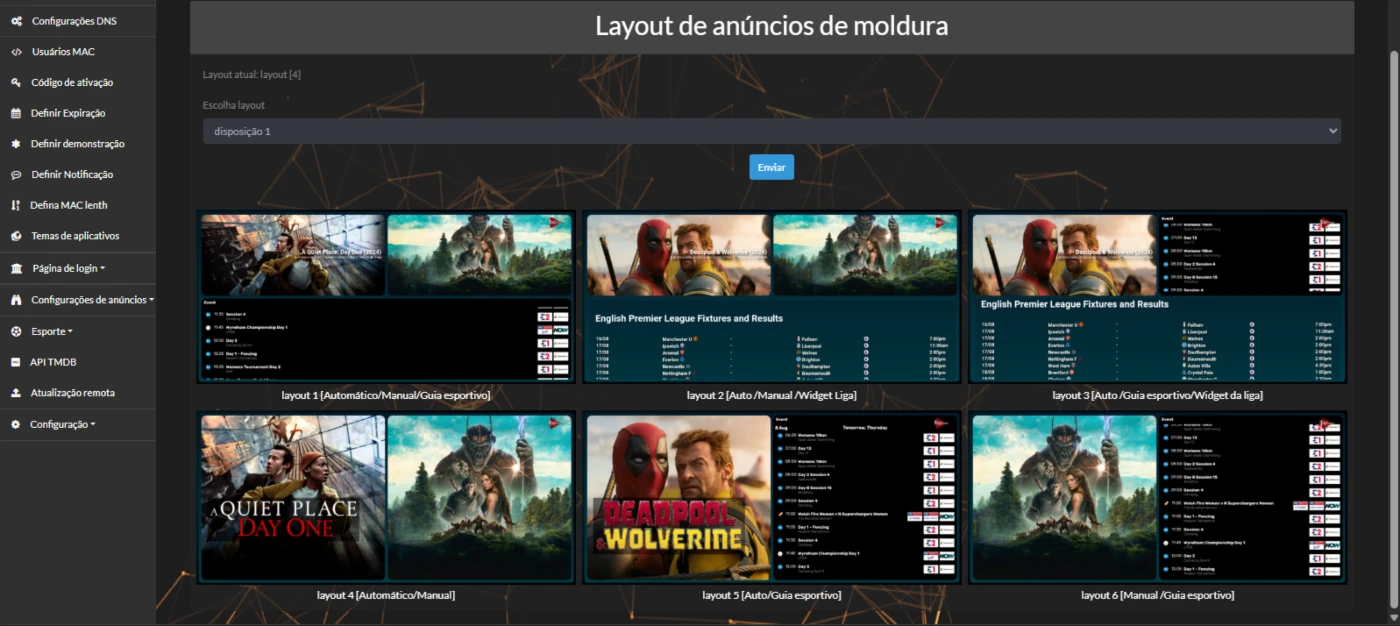Click the layout 3 preview thumbnail
The height and width of the screenshot is (626, 1400).
point(1158,297)
